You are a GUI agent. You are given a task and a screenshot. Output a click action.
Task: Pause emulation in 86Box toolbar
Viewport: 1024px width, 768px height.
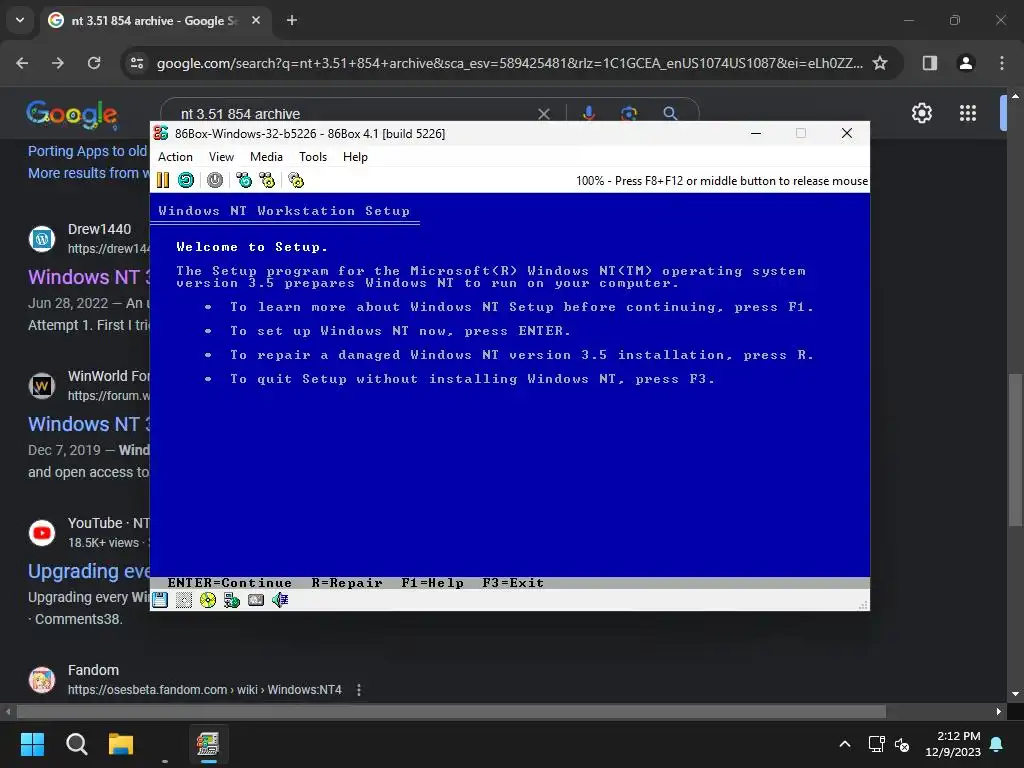[x=163, y=180]
